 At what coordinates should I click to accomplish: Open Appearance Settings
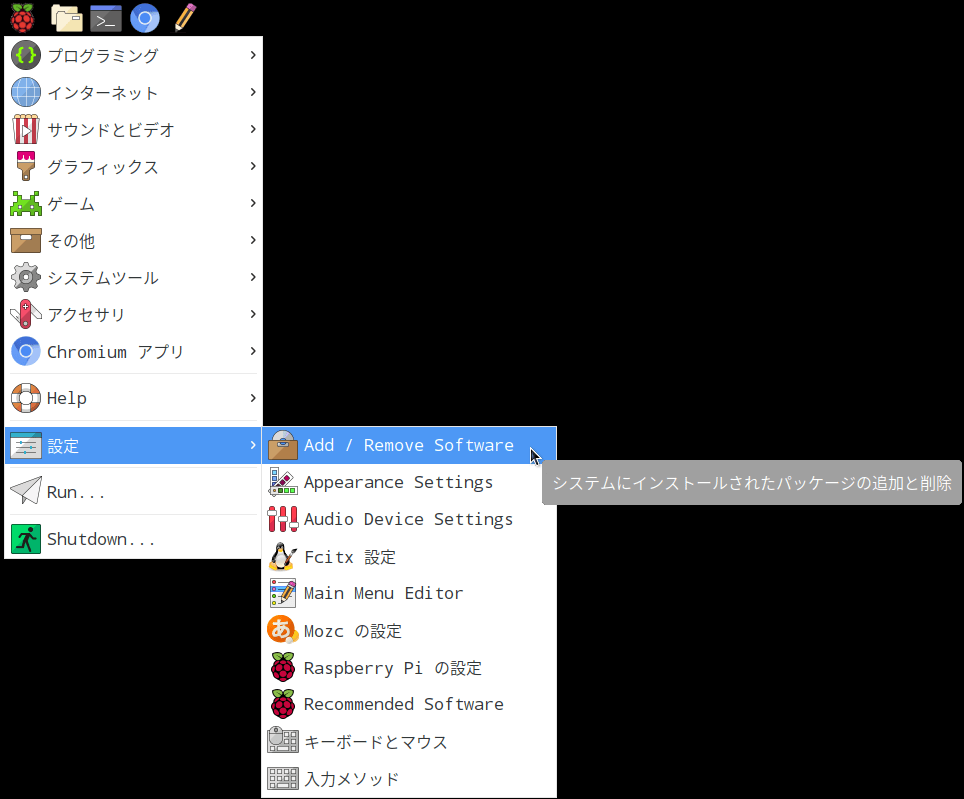(x=409, y=482)
